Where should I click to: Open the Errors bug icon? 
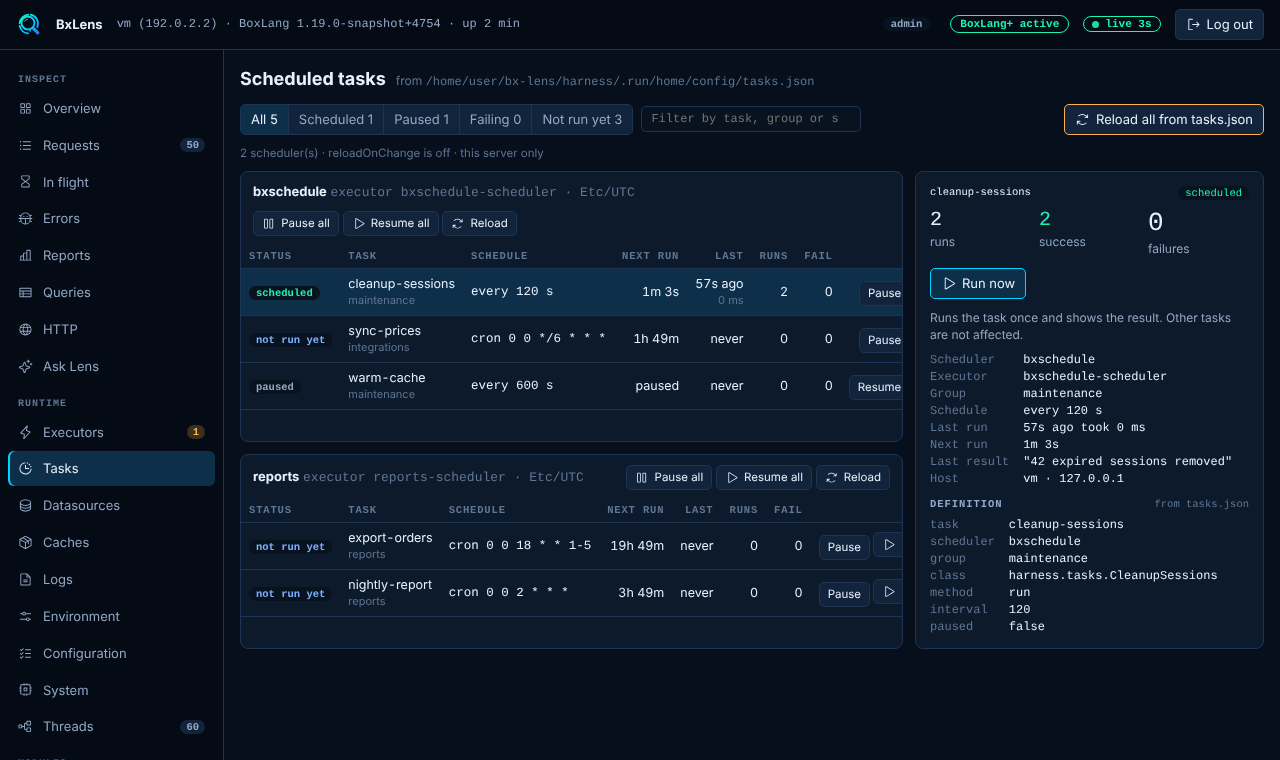tap(25, 218)
